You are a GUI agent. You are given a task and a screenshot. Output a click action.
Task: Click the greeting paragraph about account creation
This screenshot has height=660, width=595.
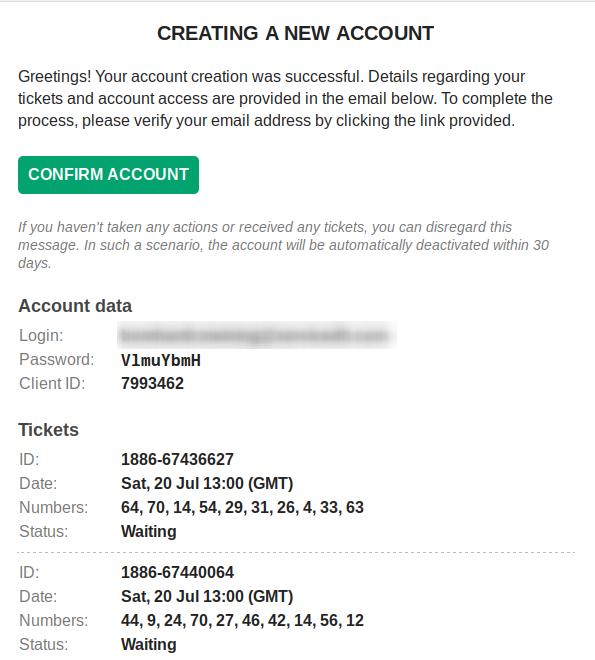(285, 98)
